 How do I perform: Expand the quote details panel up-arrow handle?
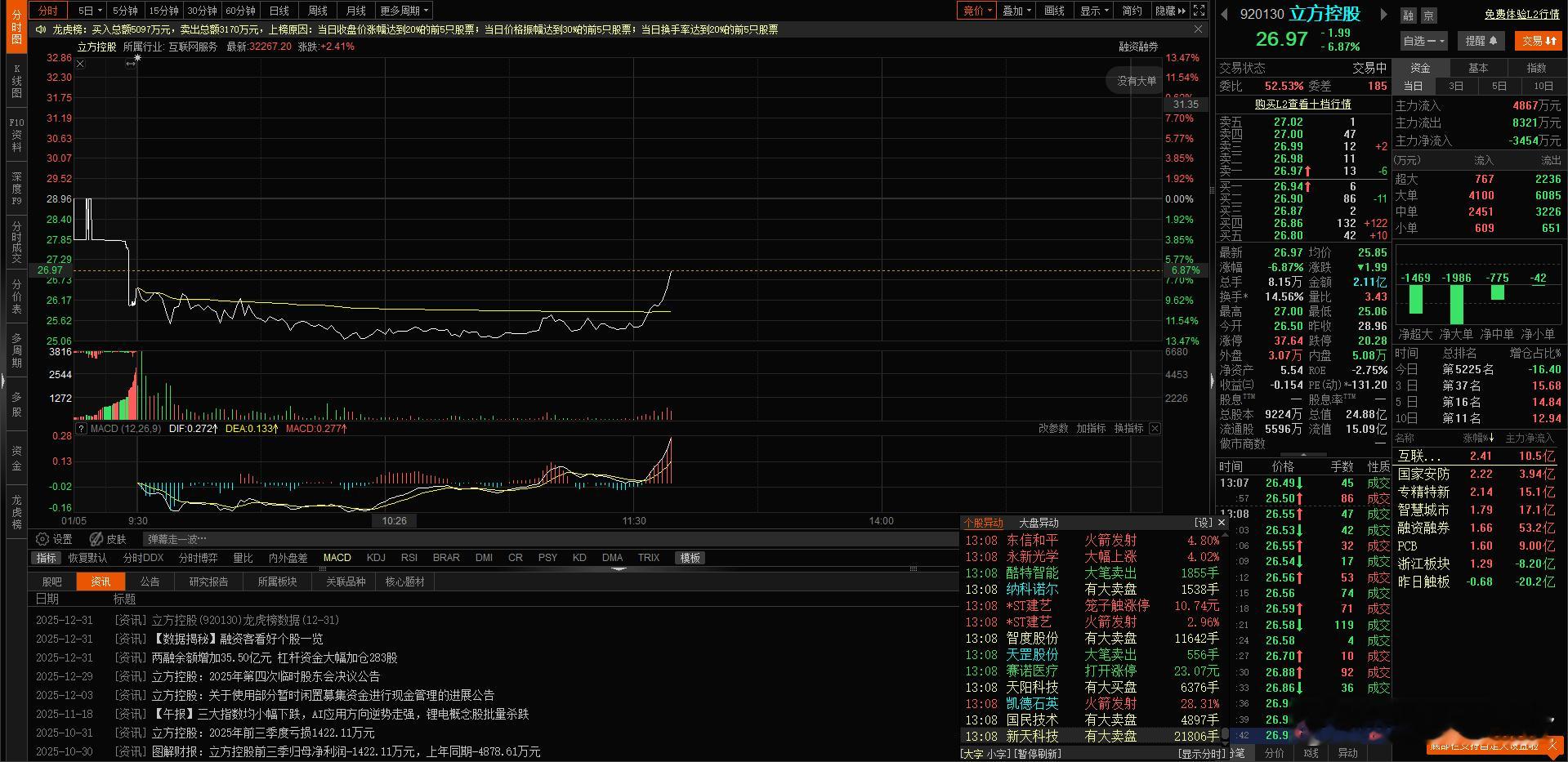coord(1302,454)
